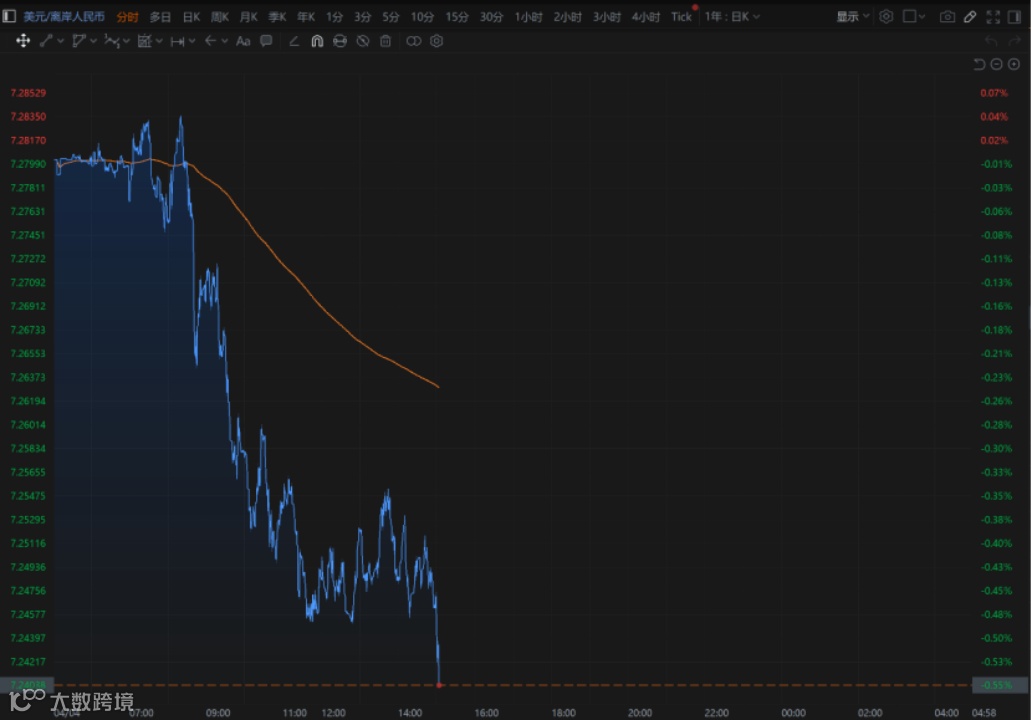Select the 30分 interval
The image size is (1032, 720).
pos(491,16)
